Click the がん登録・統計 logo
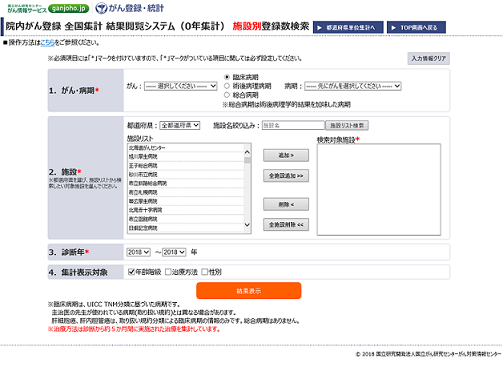Viewport: 503px width, 367px height. [130, 8]
